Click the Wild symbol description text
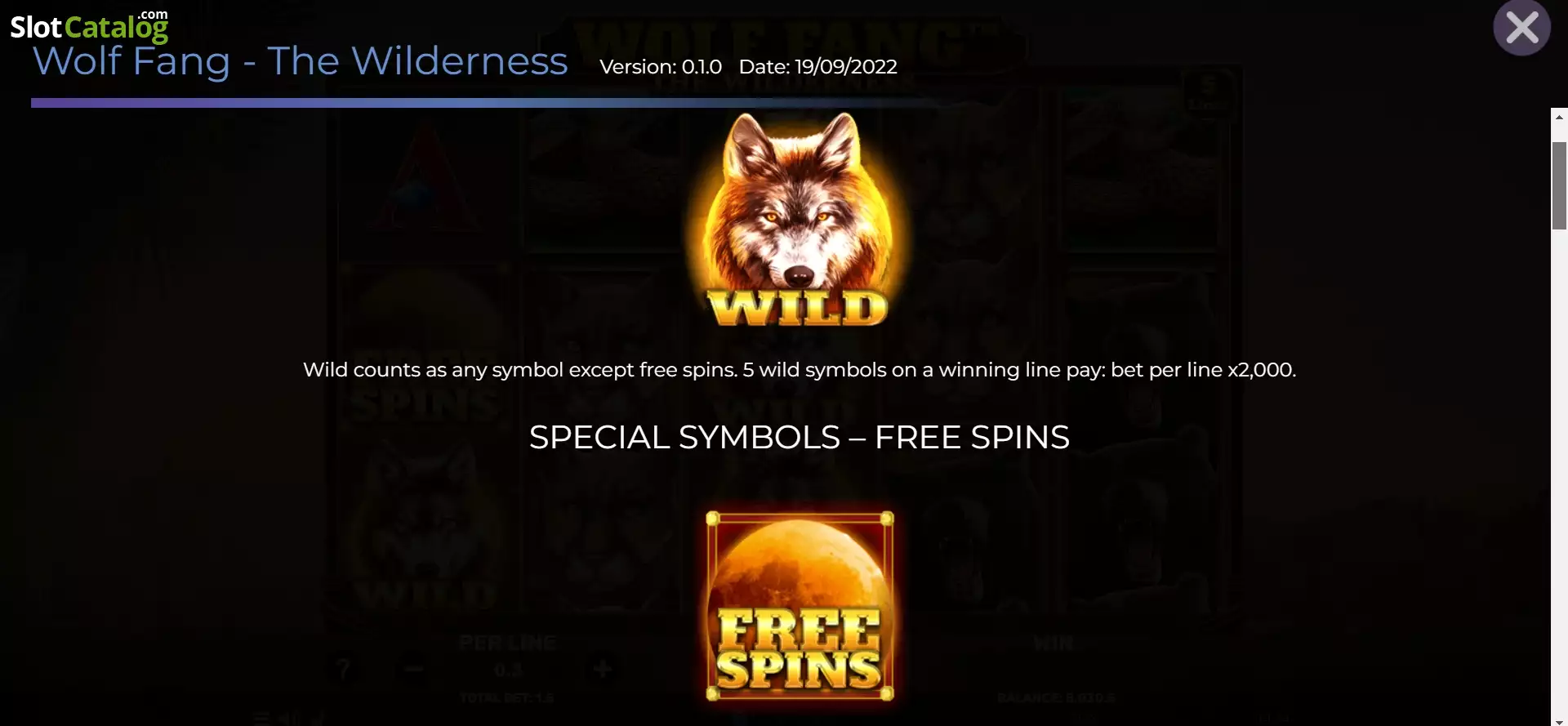1568x726 pixels. coord(799,370)
